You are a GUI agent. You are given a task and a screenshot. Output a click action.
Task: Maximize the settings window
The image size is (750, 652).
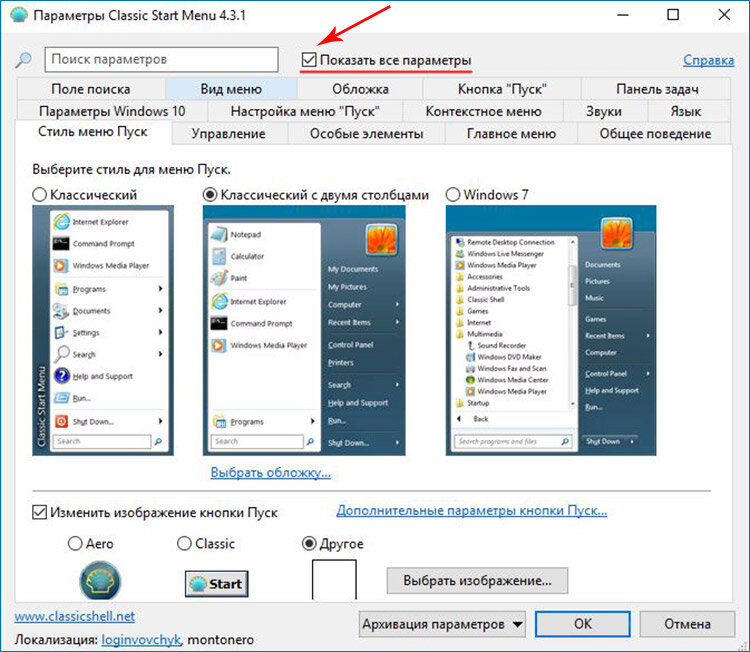(x=673, y=15)
